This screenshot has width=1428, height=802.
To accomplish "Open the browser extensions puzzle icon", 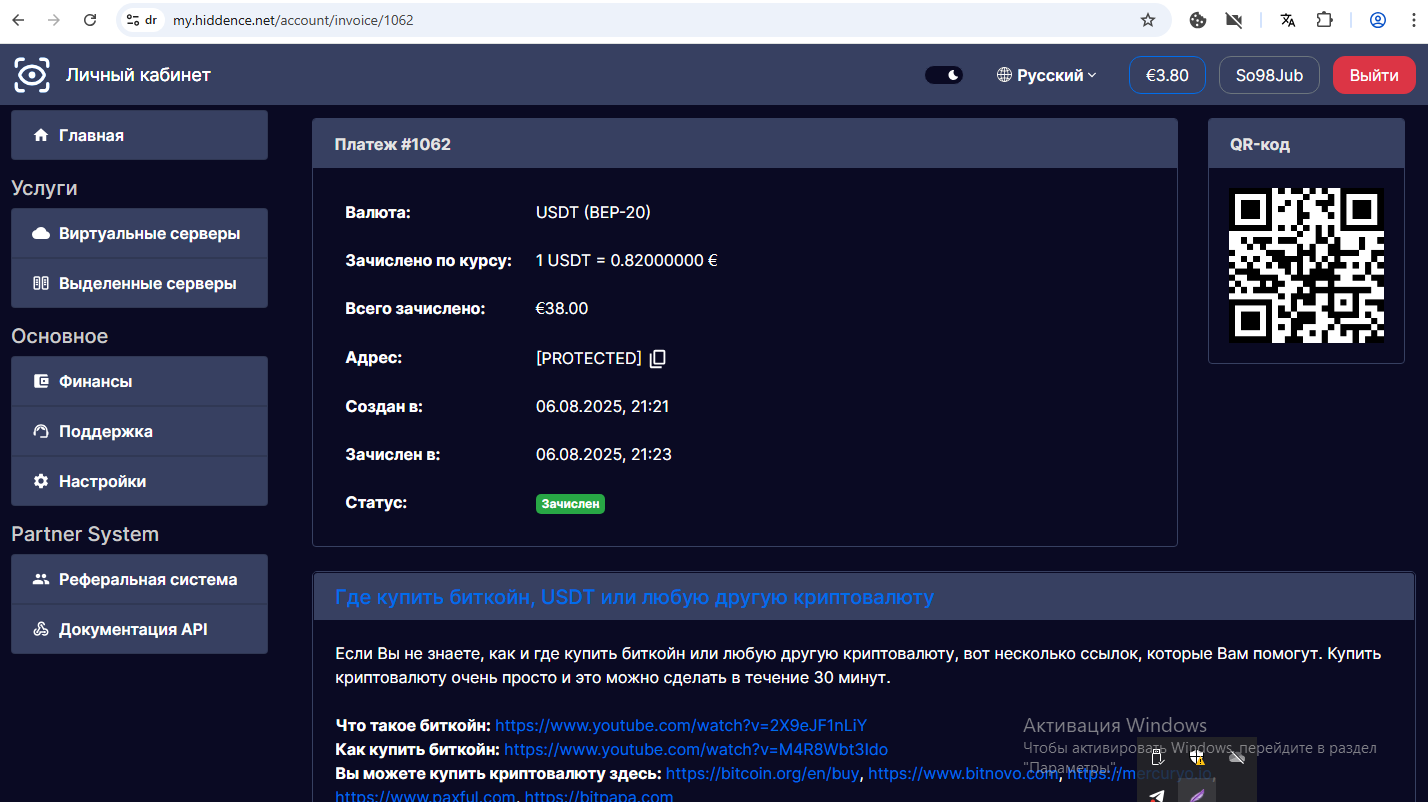I will click(x=1324, y=20).
